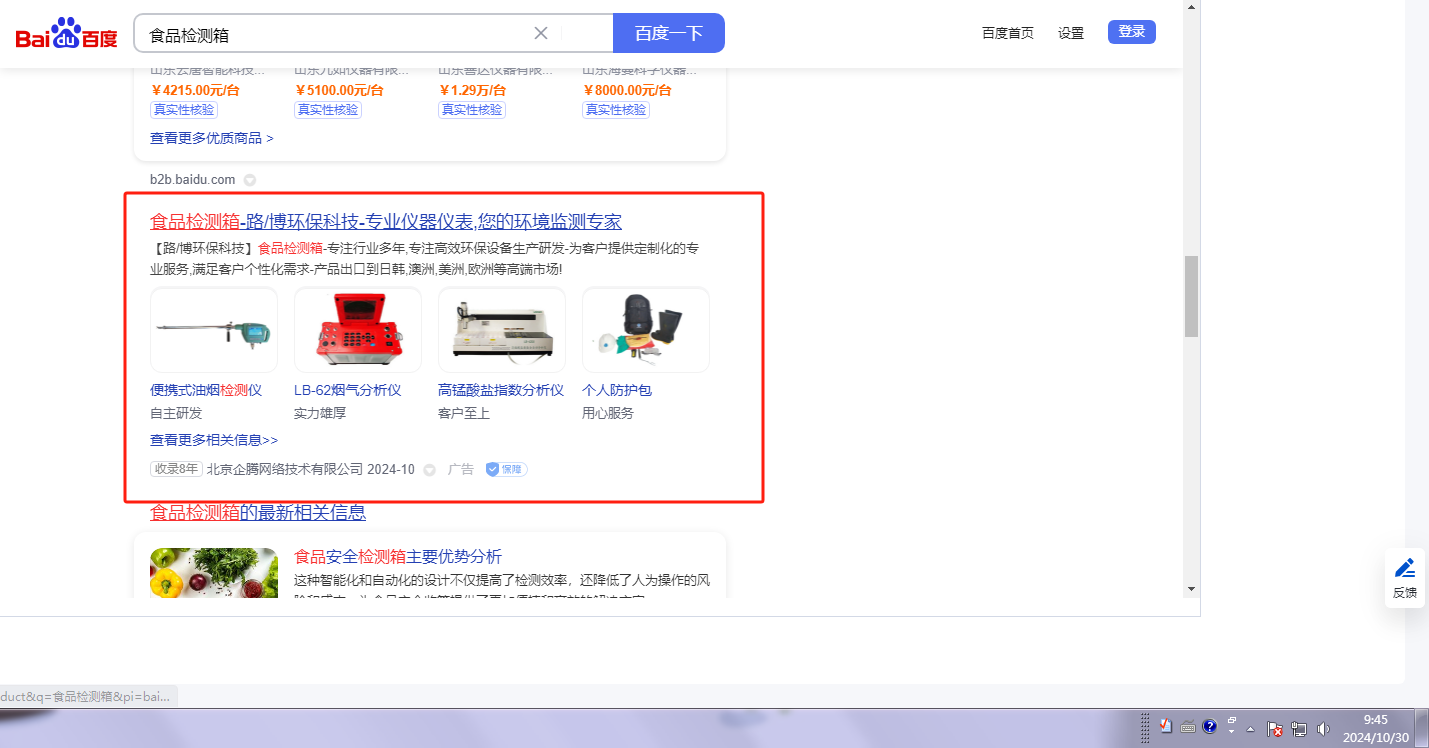Click the Baidu logo

point(67,34)
